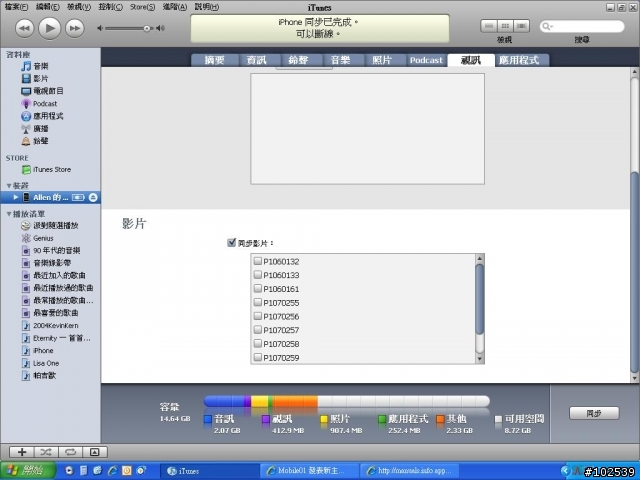Switch to the 摘要 tab
Screen dimensions: 640x480
coord(215,60)
